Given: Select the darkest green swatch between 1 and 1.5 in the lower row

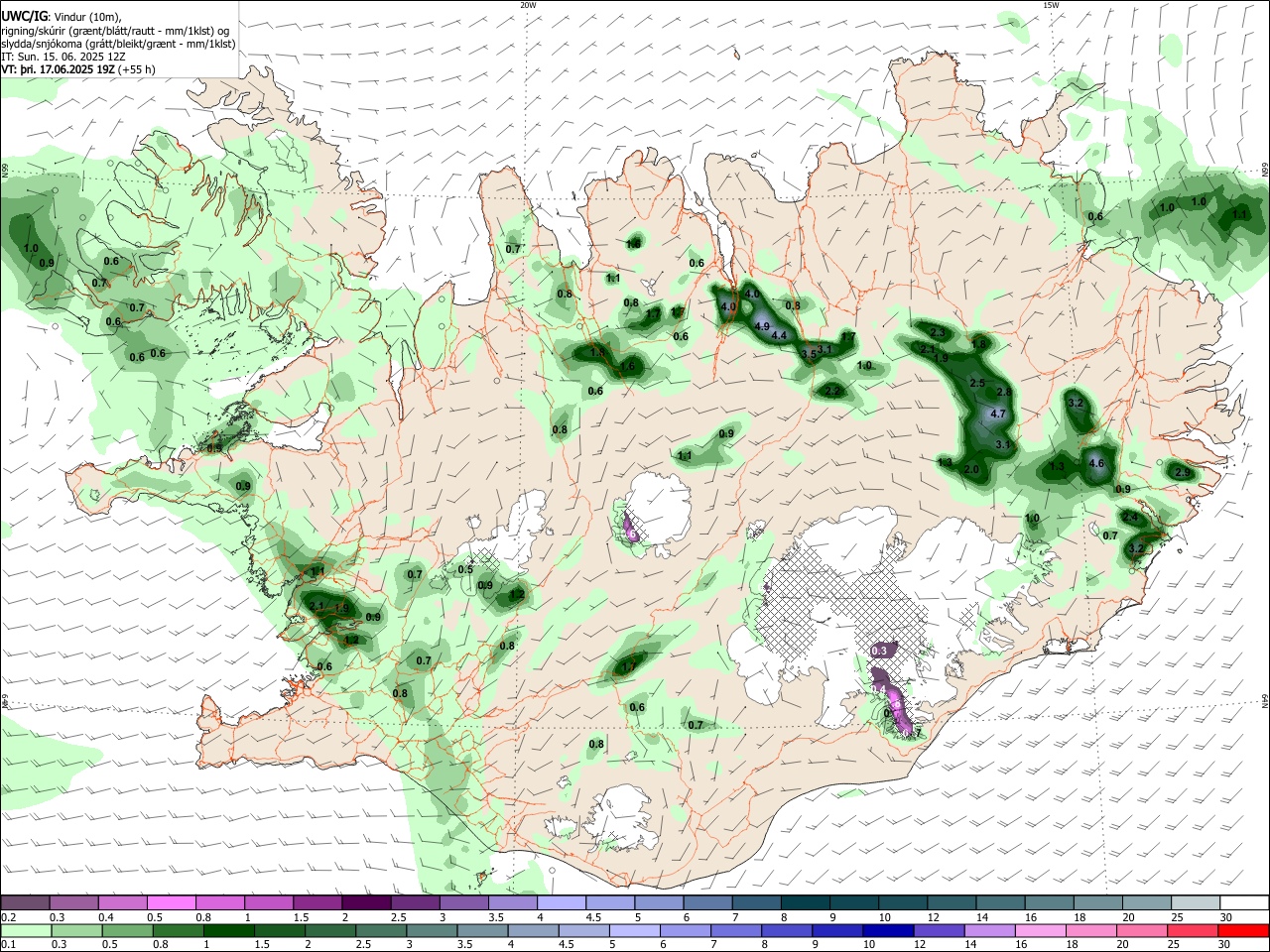Looking at the screenshot, I should click(229, 931).
